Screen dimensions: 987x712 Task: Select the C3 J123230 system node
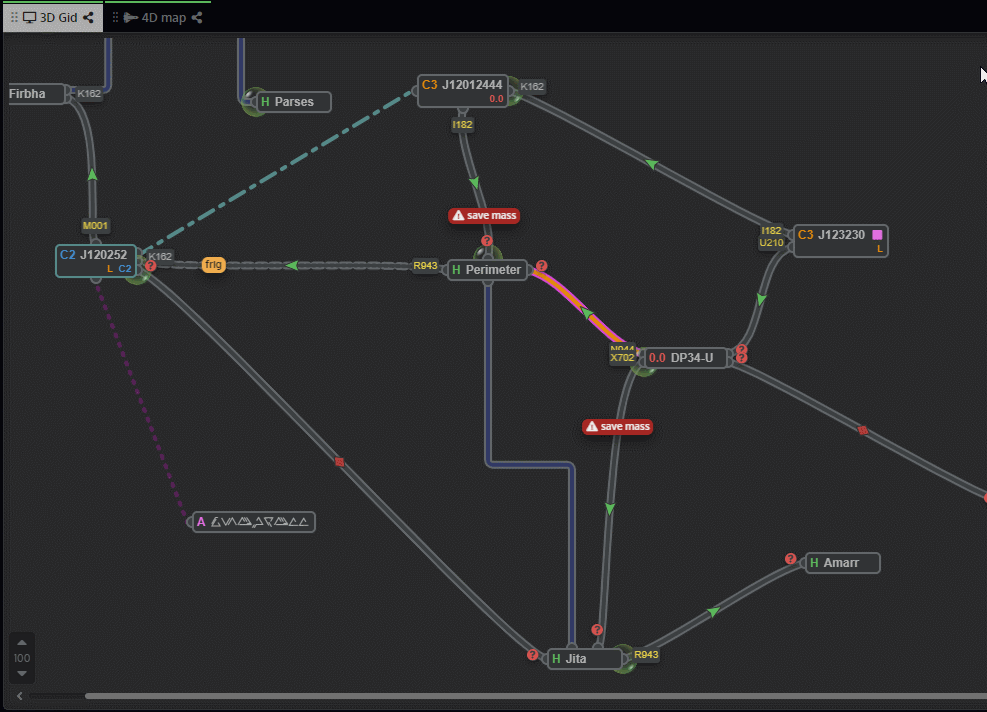(x=840, y=241)
